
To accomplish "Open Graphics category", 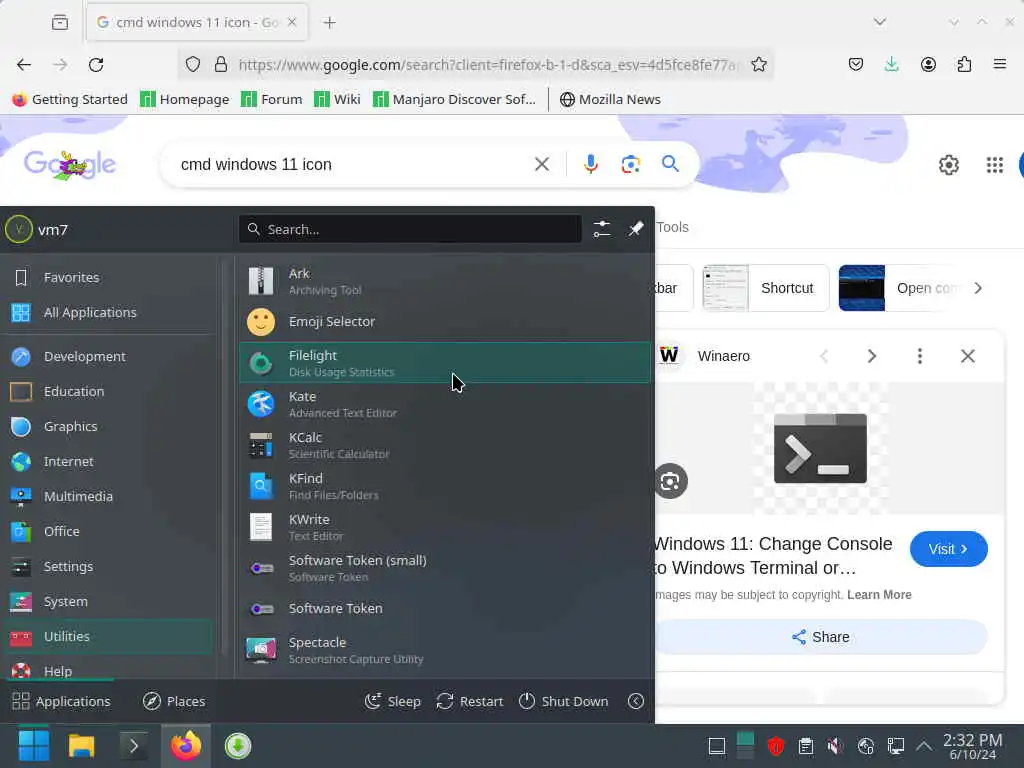I will (x=108, y=426).
